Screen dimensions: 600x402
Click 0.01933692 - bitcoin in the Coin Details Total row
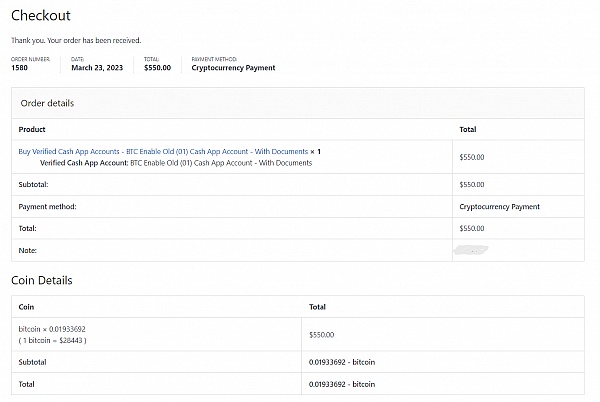[342, 384]
